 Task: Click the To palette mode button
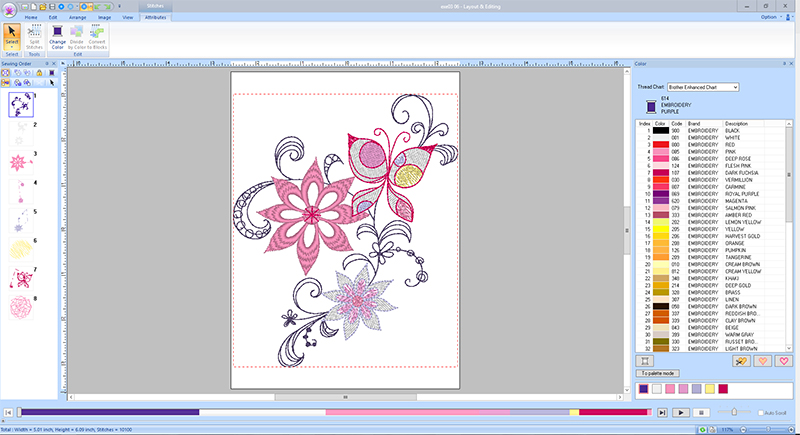tap(658, 373)
